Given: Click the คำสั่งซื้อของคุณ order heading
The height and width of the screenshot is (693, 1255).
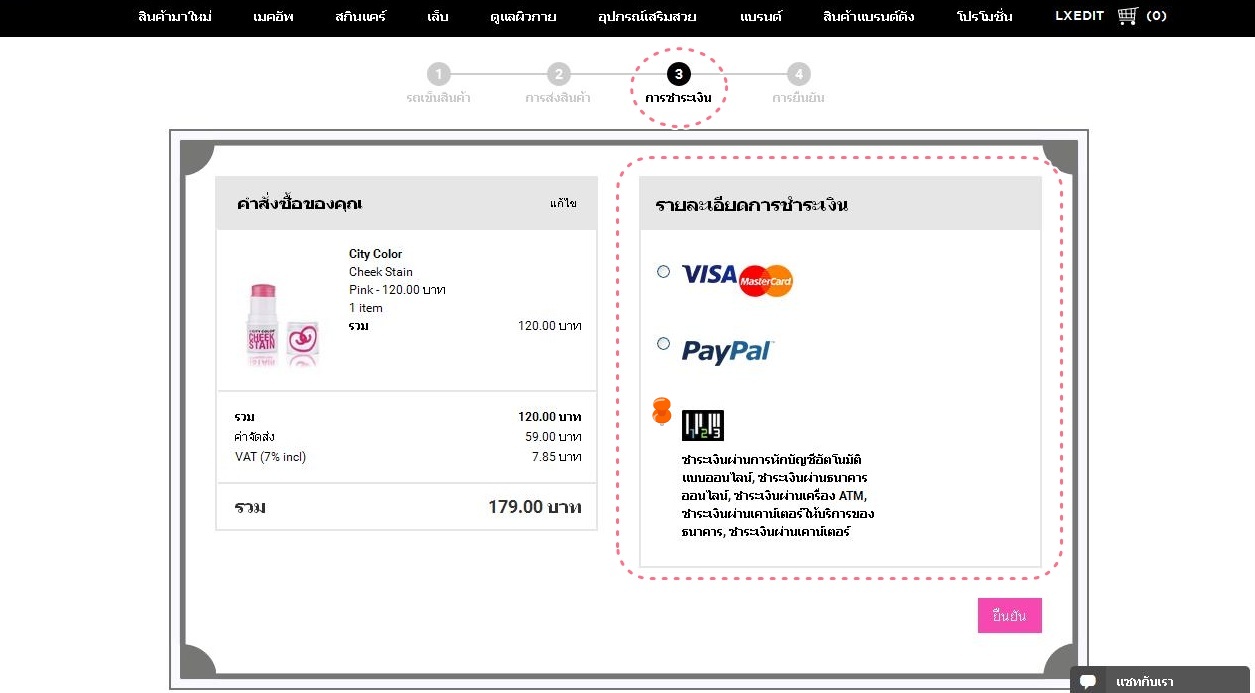Looking at the screenshot, I should (x=299, y=204).
